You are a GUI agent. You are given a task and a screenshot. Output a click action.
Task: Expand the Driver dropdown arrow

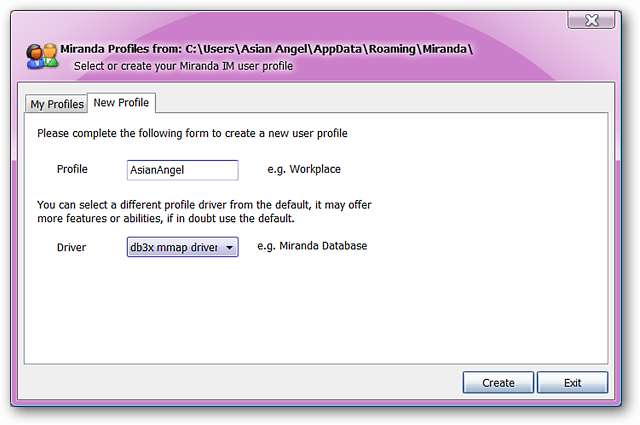coord(229,247)
